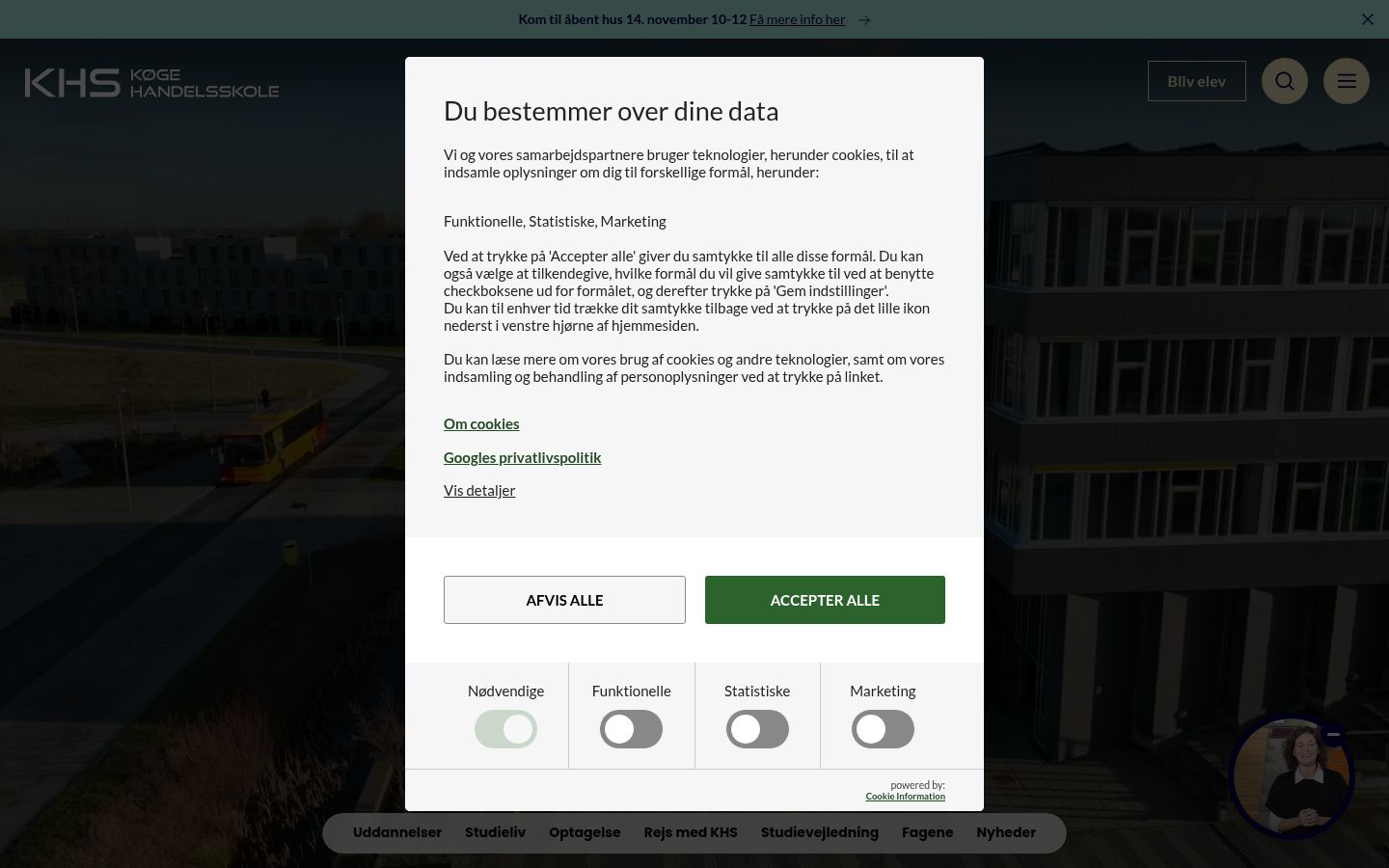Close the open house announcement banner
Viewport: 1389px width, 868px height.
tap(1368, 19)
